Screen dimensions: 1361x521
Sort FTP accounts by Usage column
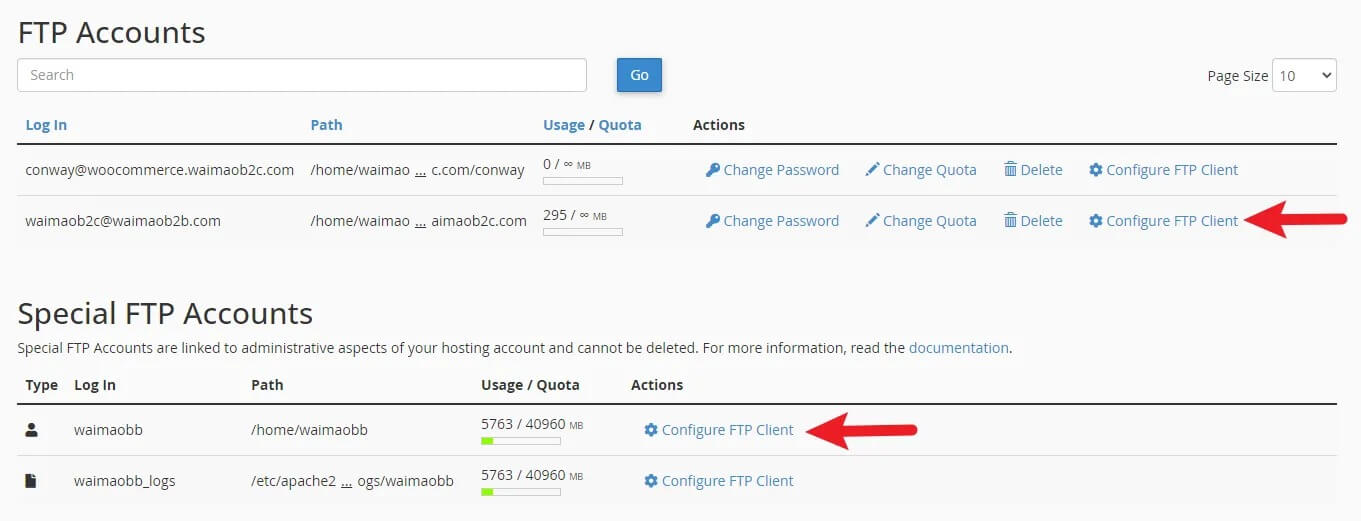tap(564, 125)
